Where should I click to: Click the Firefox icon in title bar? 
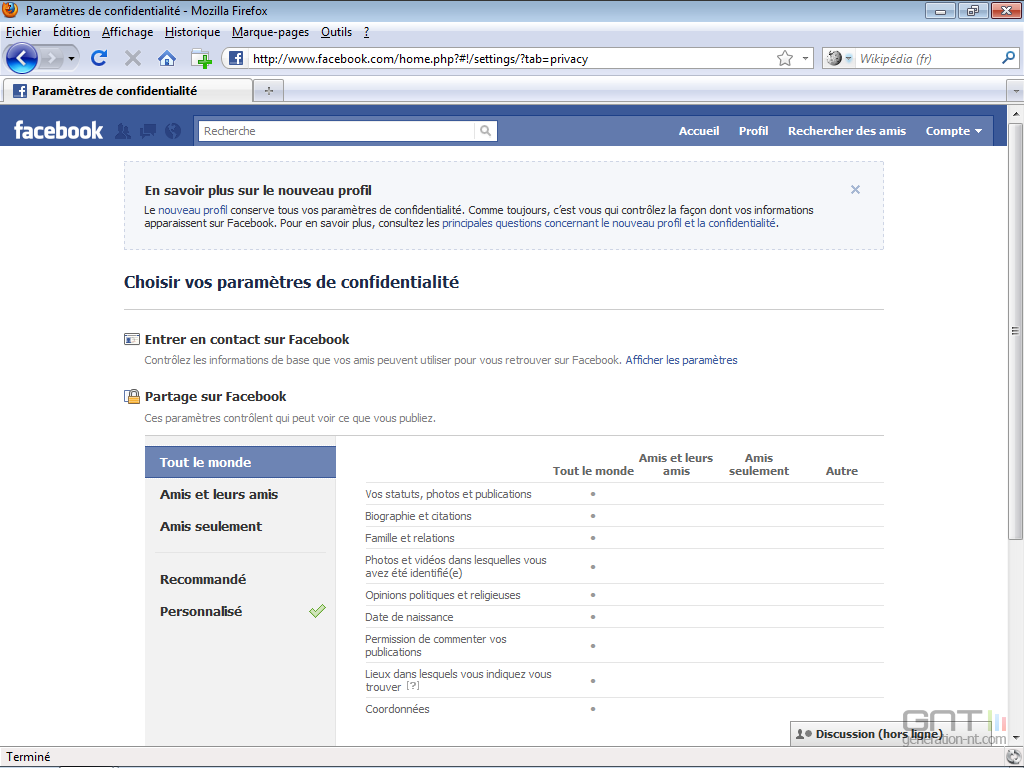click(x=10, y=10)
